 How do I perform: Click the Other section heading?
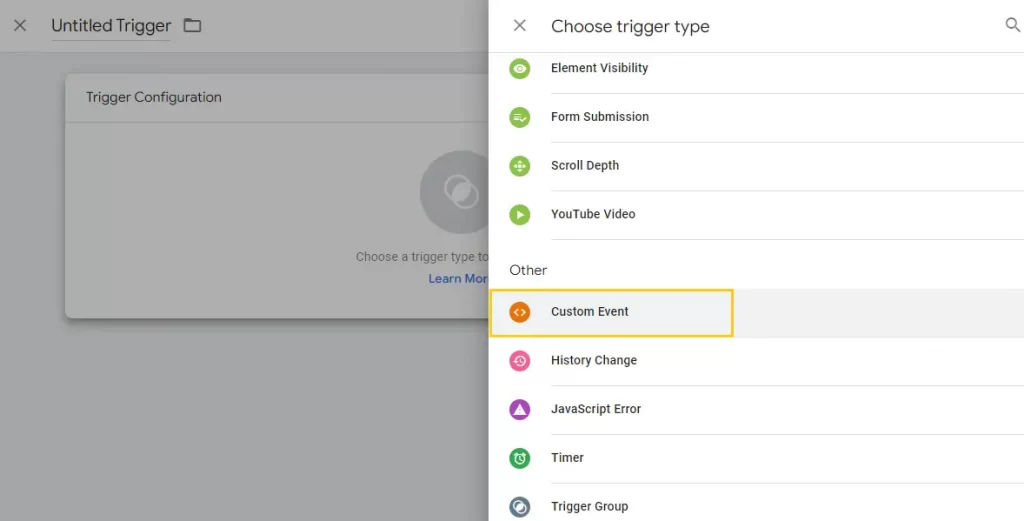click(x=528, y=270)
